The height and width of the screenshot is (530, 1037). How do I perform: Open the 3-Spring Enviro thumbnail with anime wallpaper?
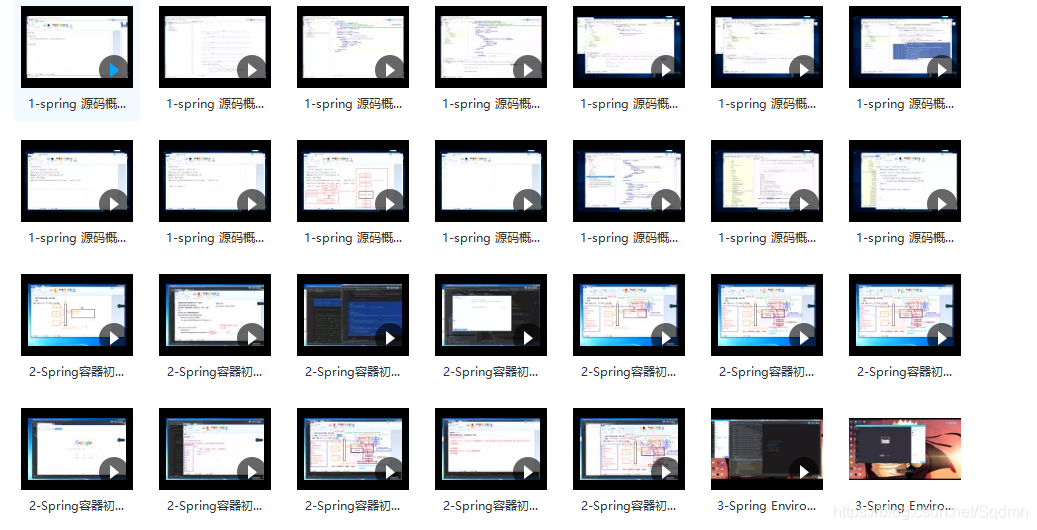pos(905,449)
